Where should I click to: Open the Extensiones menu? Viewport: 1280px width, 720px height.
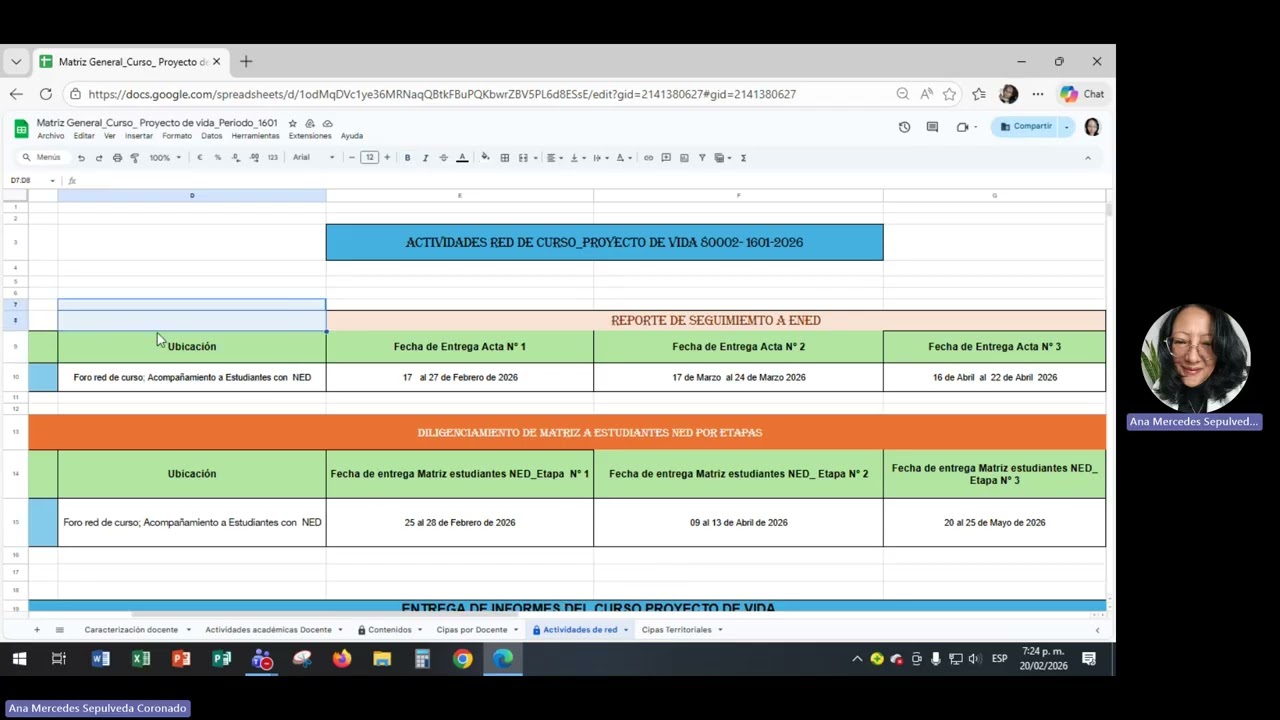310,136
